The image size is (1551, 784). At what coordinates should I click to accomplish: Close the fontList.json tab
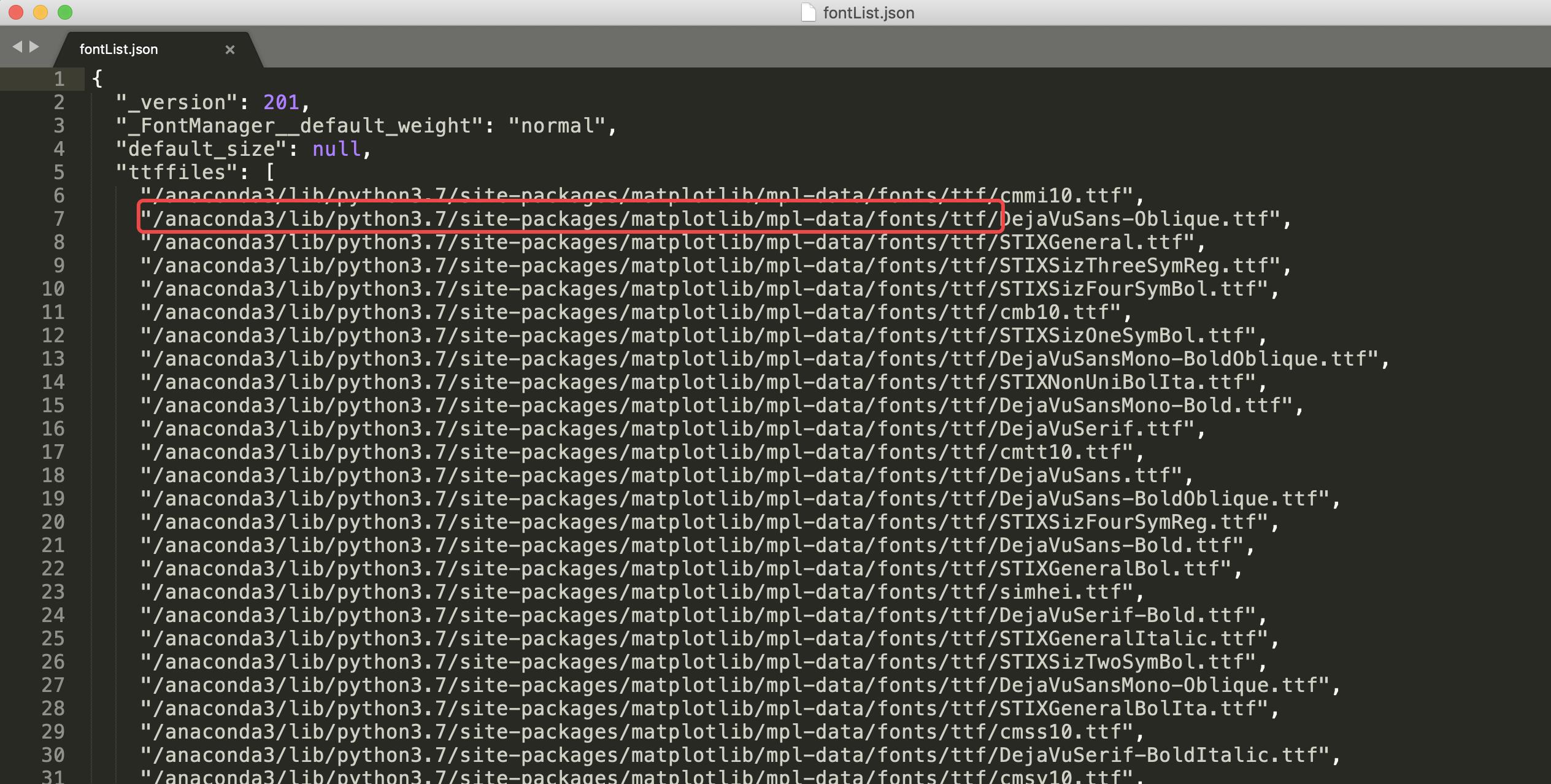[230, 50]
